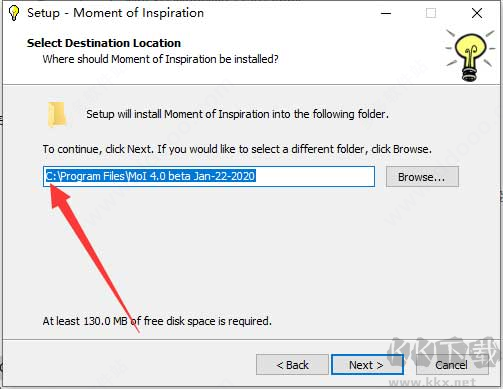Click the greyed-out maximize button

(431, 13)
